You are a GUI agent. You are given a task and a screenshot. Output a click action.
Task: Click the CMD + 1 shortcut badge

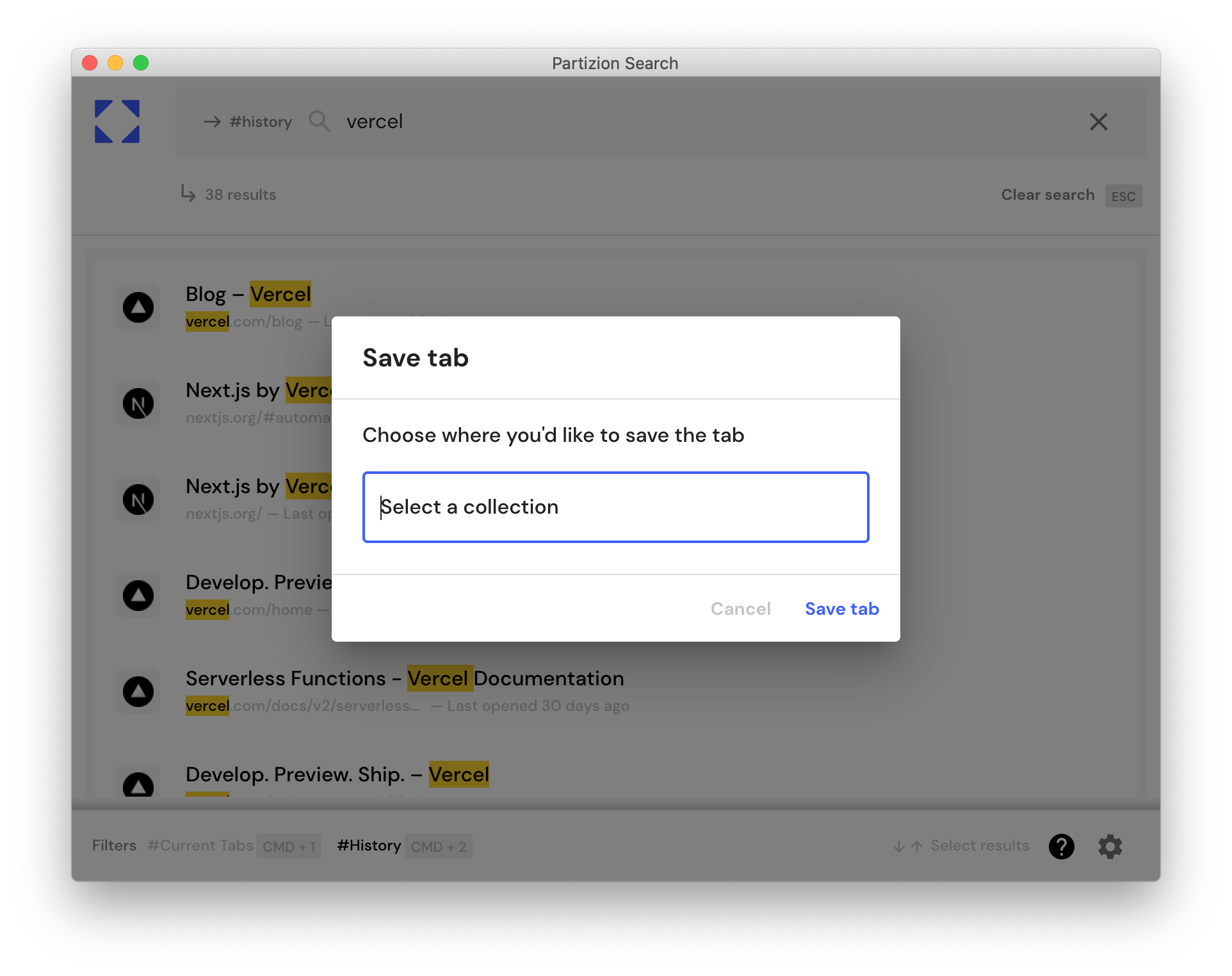(x=289, y=846)
